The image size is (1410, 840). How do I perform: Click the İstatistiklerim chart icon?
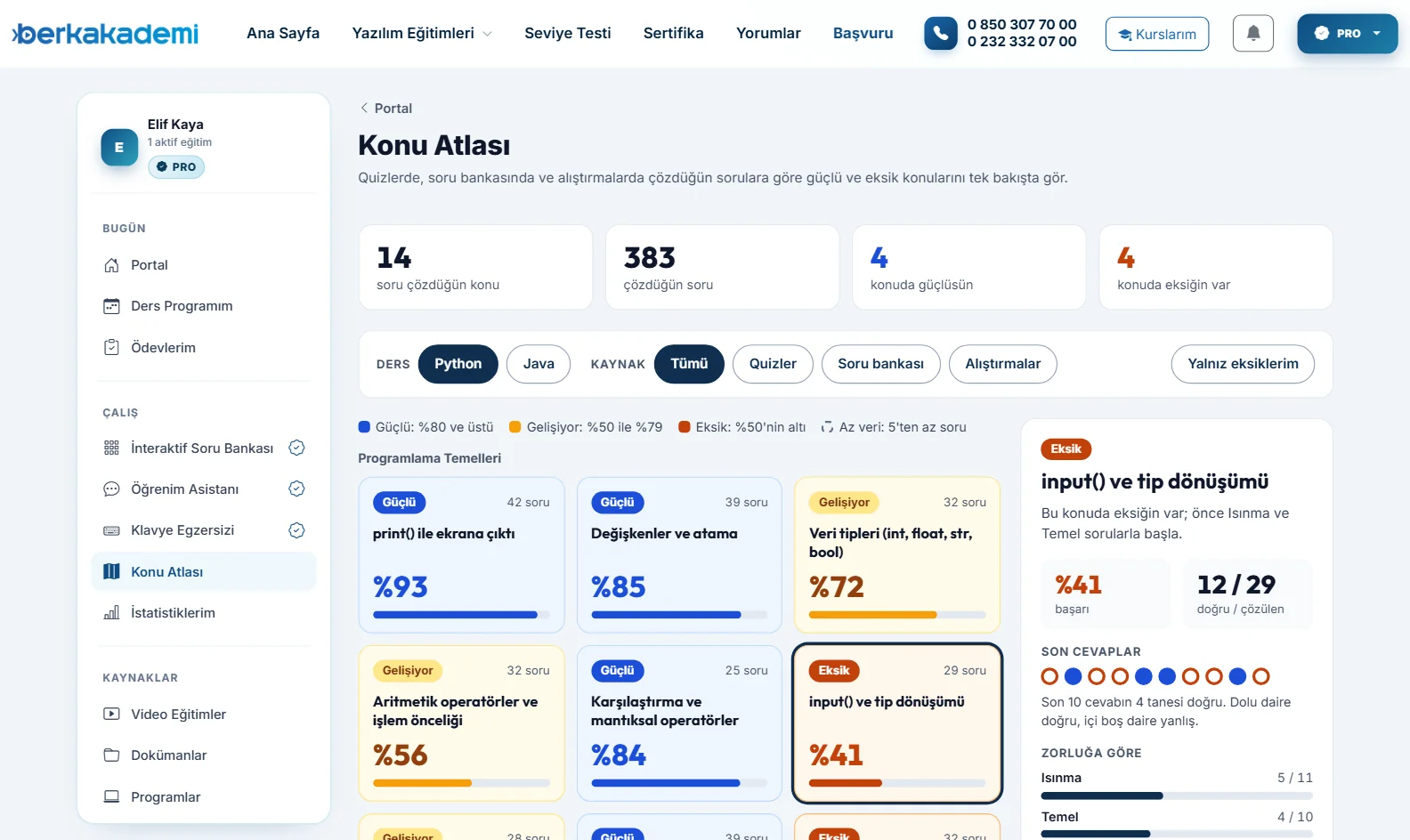tap(111, 612)
